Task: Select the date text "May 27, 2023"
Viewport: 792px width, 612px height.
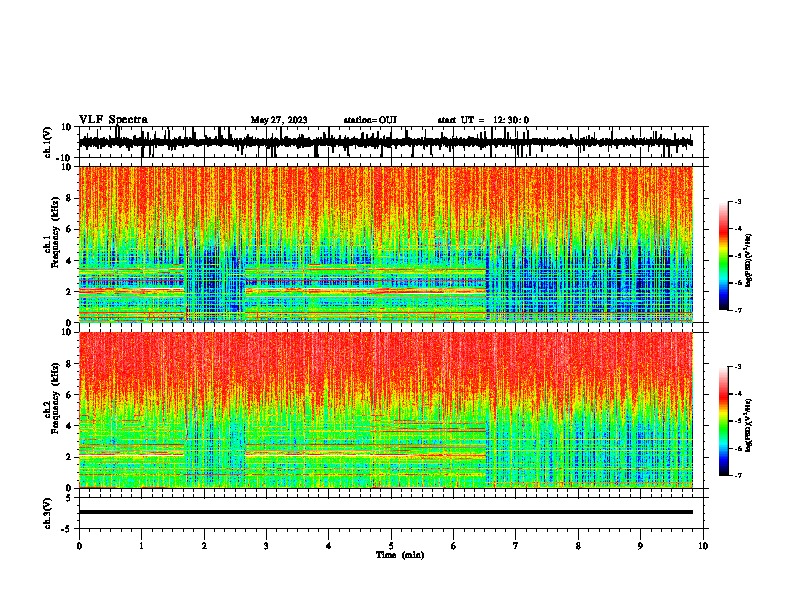Action: (279, 120)
